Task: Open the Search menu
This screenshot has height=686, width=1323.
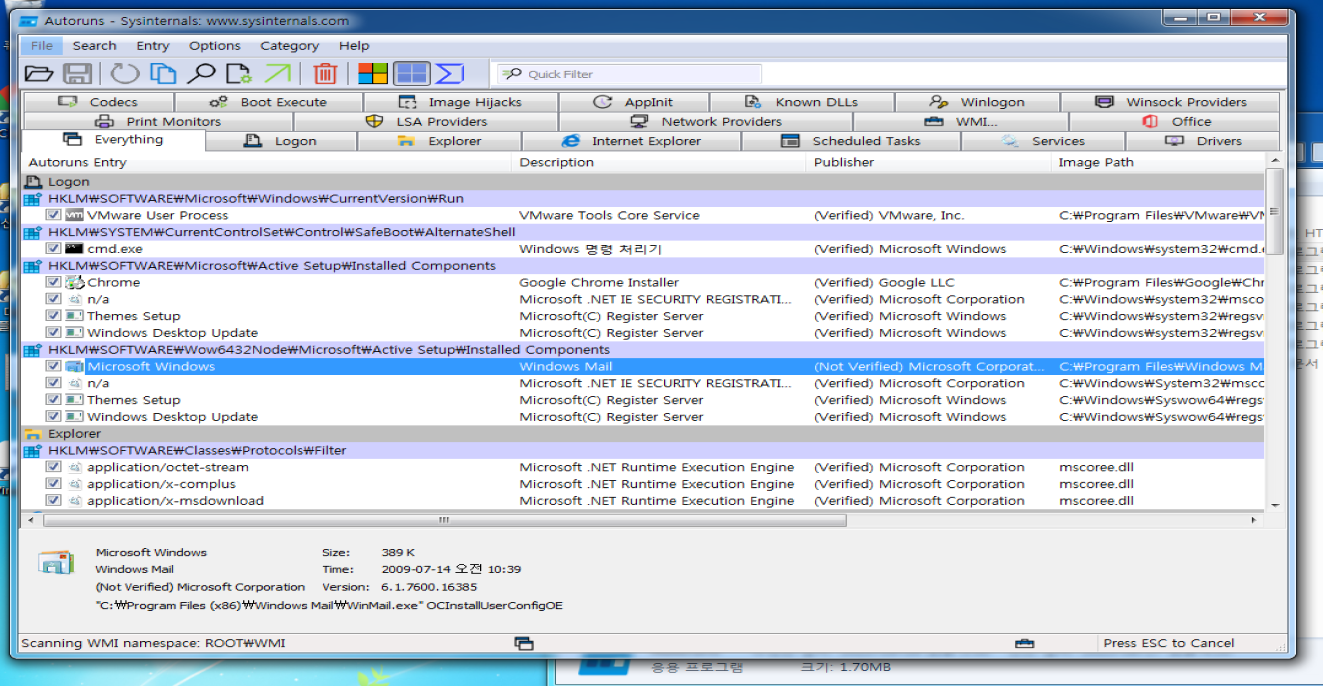Action: tap(94, 46)
